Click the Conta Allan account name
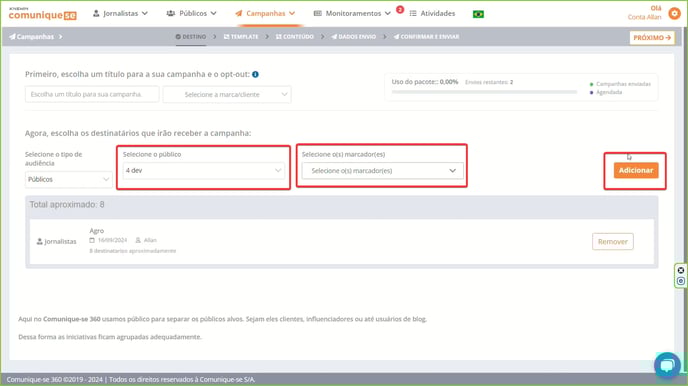This screenshot has width=688, height=386. tap(644, 17)
